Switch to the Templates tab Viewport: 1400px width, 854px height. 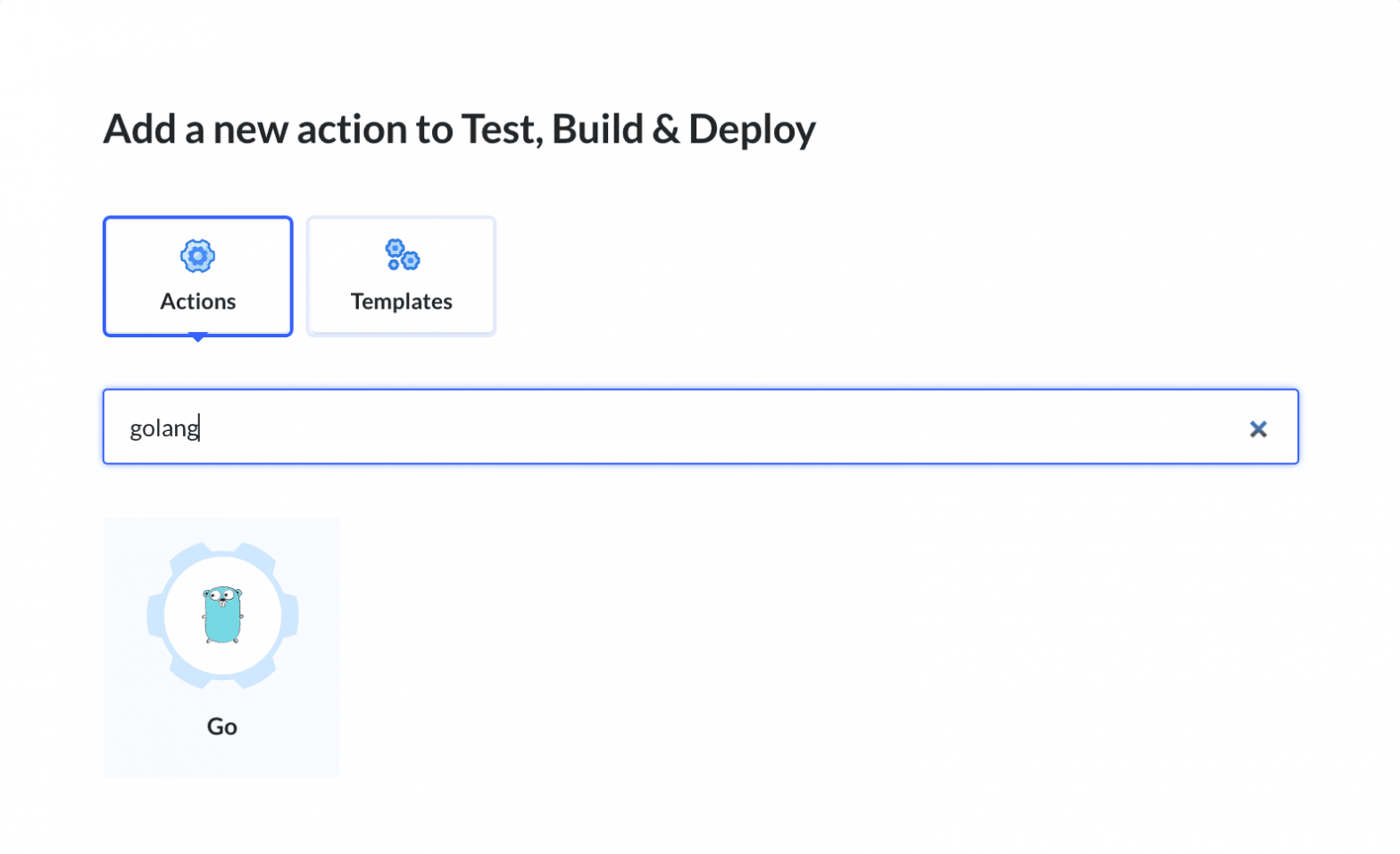401,277
